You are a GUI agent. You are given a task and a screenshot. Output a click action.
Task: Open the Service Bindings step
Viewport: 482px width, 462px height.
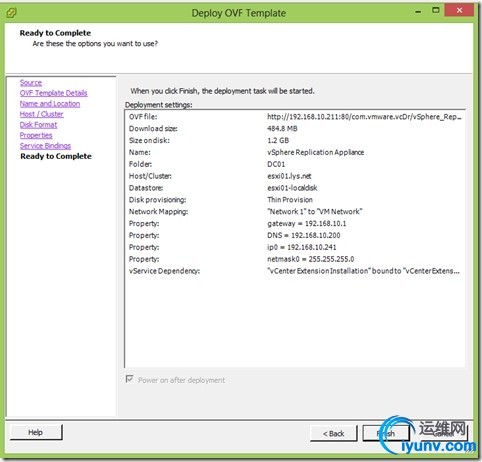(45, 146)
